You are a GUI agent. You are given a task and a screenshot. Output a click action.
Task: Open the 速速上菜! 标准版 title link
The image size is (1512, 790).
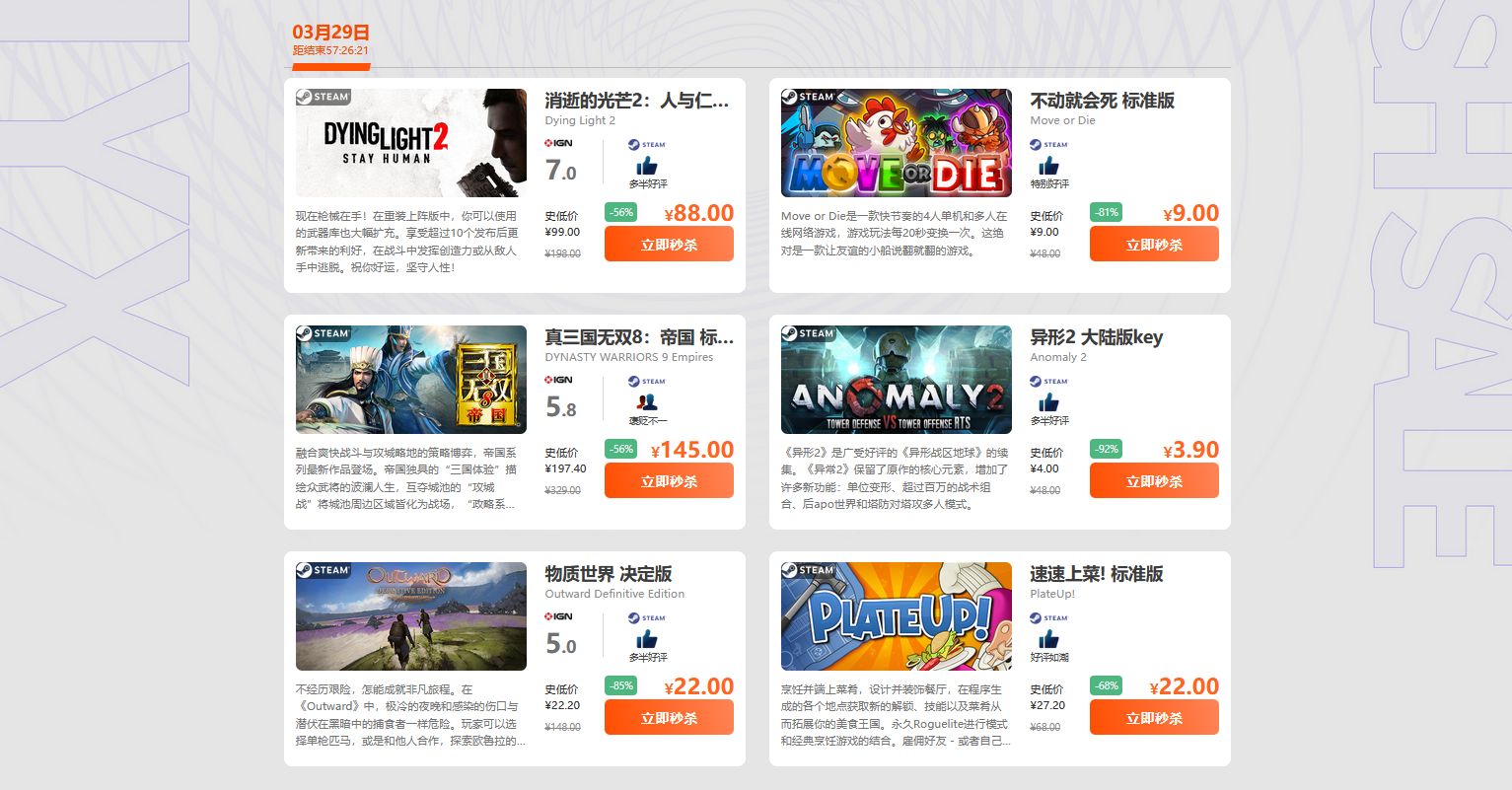click(x=1097, y=574)
